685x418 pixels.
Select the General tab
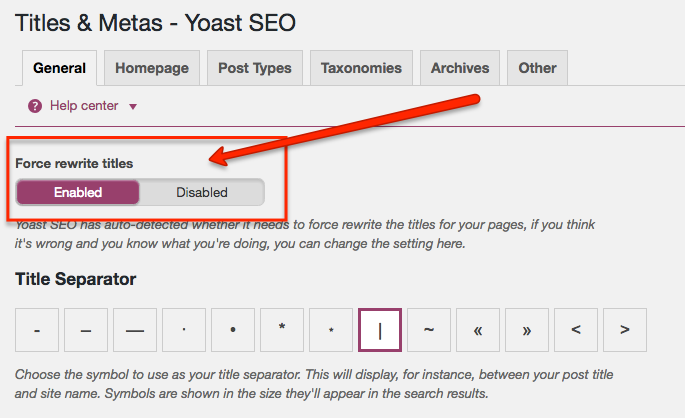click(59, 68)
